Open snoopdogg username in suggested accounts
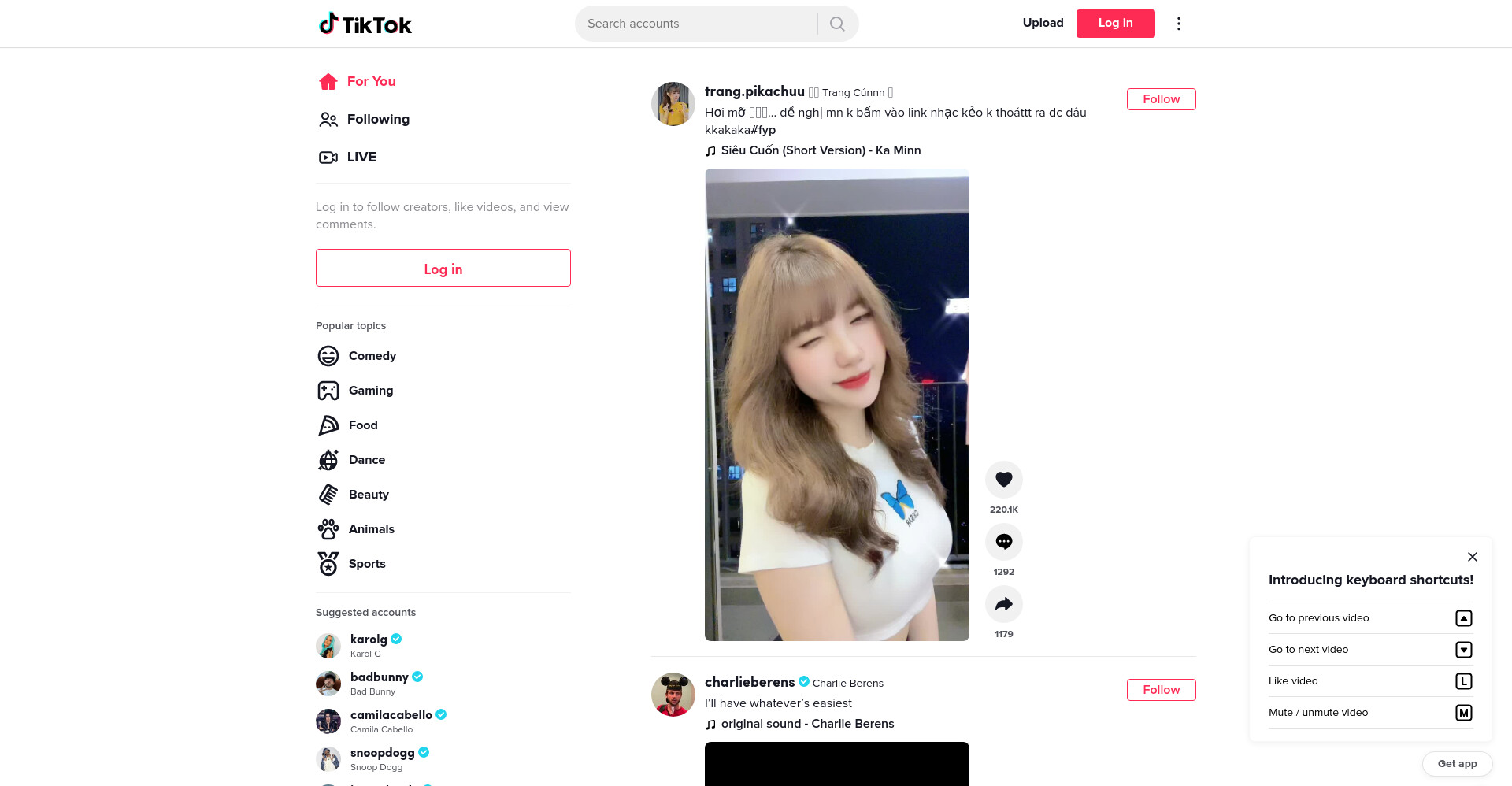This screenshot has width=1512, height=786. (x=383, y=753)
